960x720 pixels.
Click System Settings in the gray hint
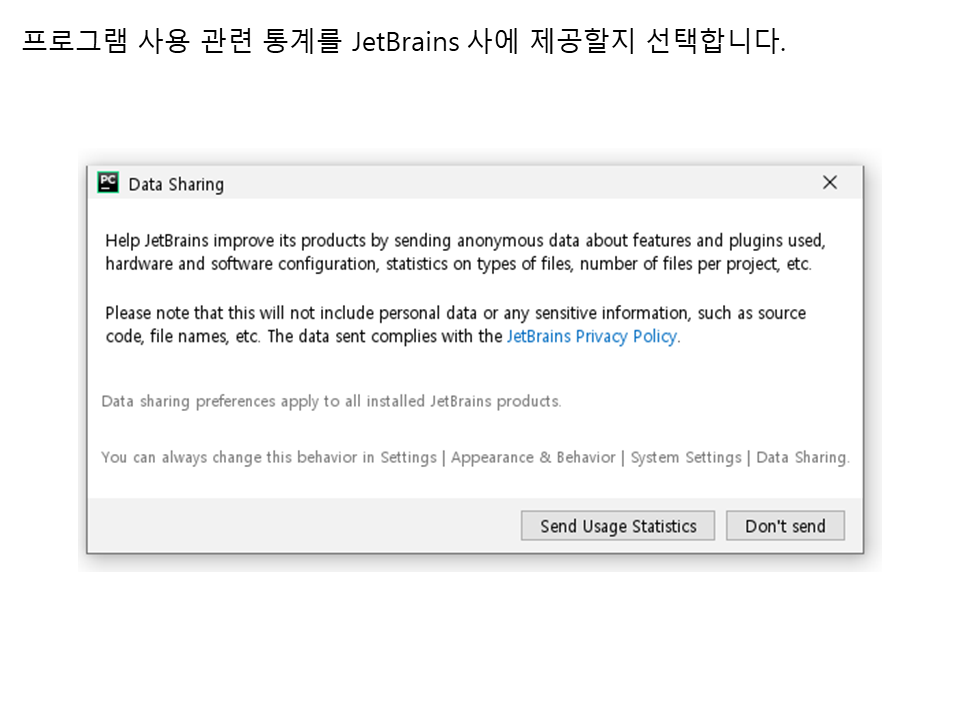(686, 458)
